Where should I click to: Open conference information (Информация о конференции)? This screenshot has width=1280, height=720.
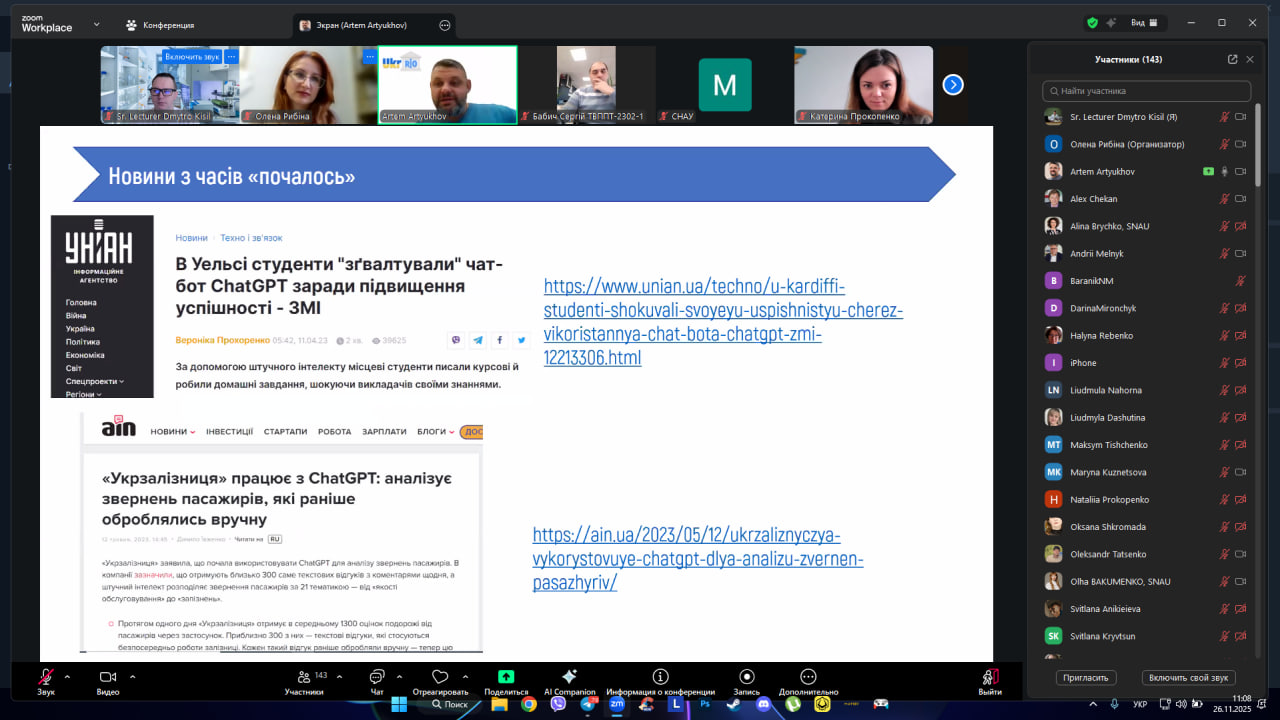[x=659, y=677]
